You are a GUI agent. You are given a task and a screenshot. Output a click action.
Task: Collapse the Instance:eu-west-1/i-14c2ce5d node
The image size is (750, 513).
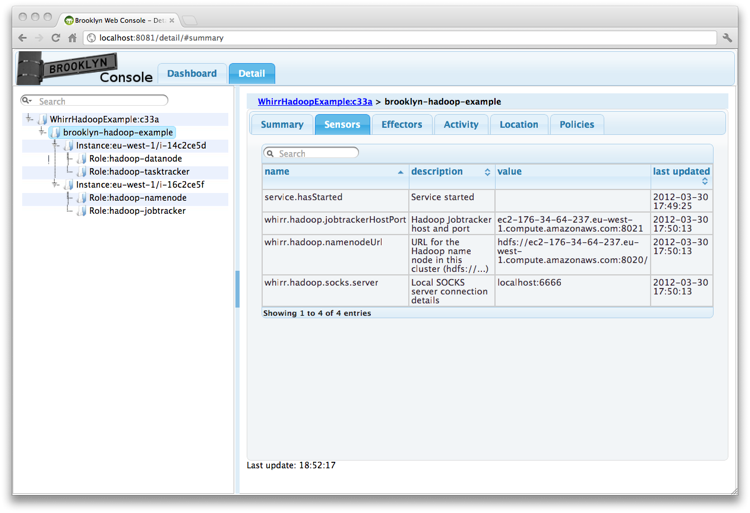coord(55,146)
